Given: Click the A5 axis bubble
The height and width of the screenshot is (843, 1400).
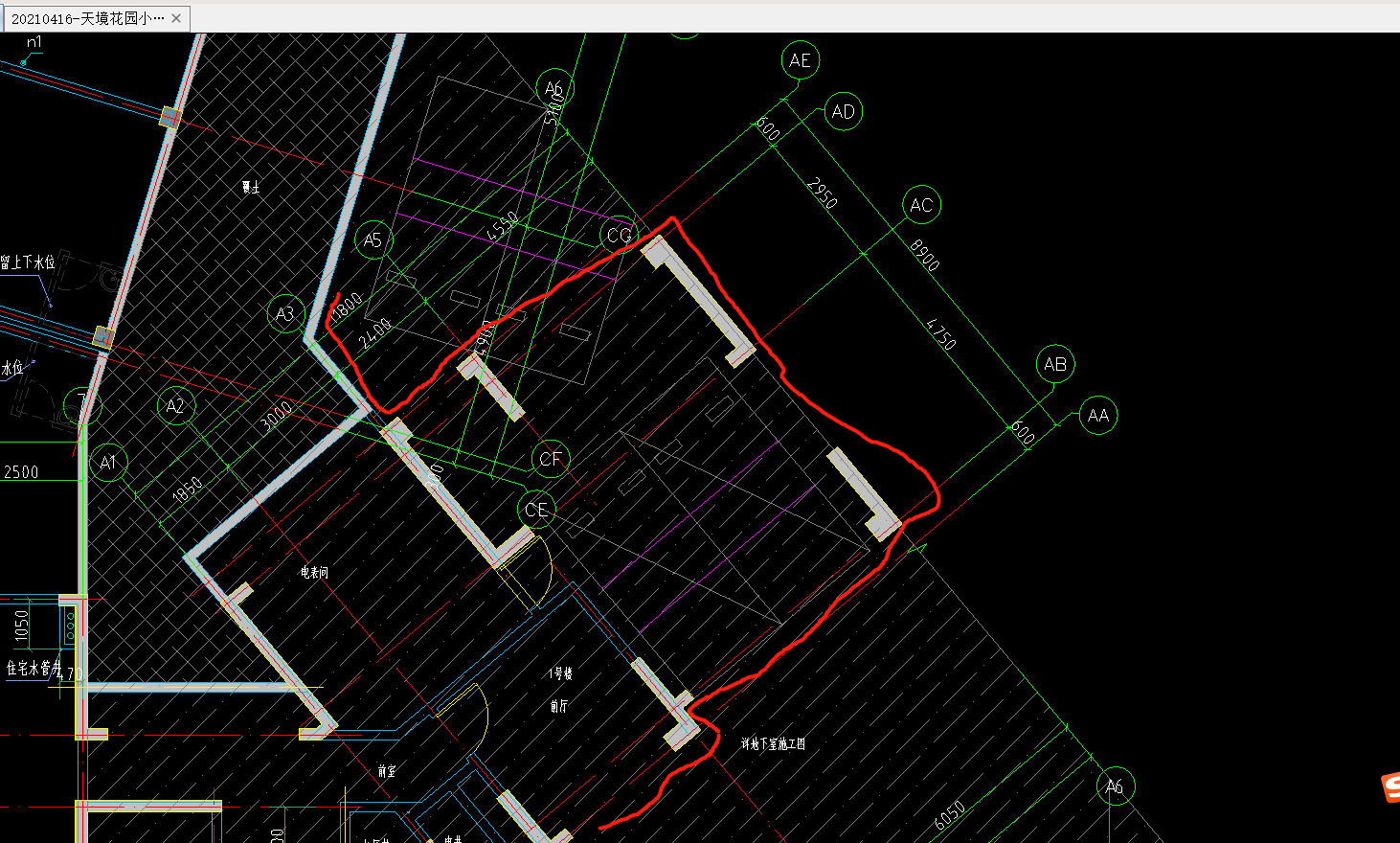Looking at the screenshot, I should (373, 239).
